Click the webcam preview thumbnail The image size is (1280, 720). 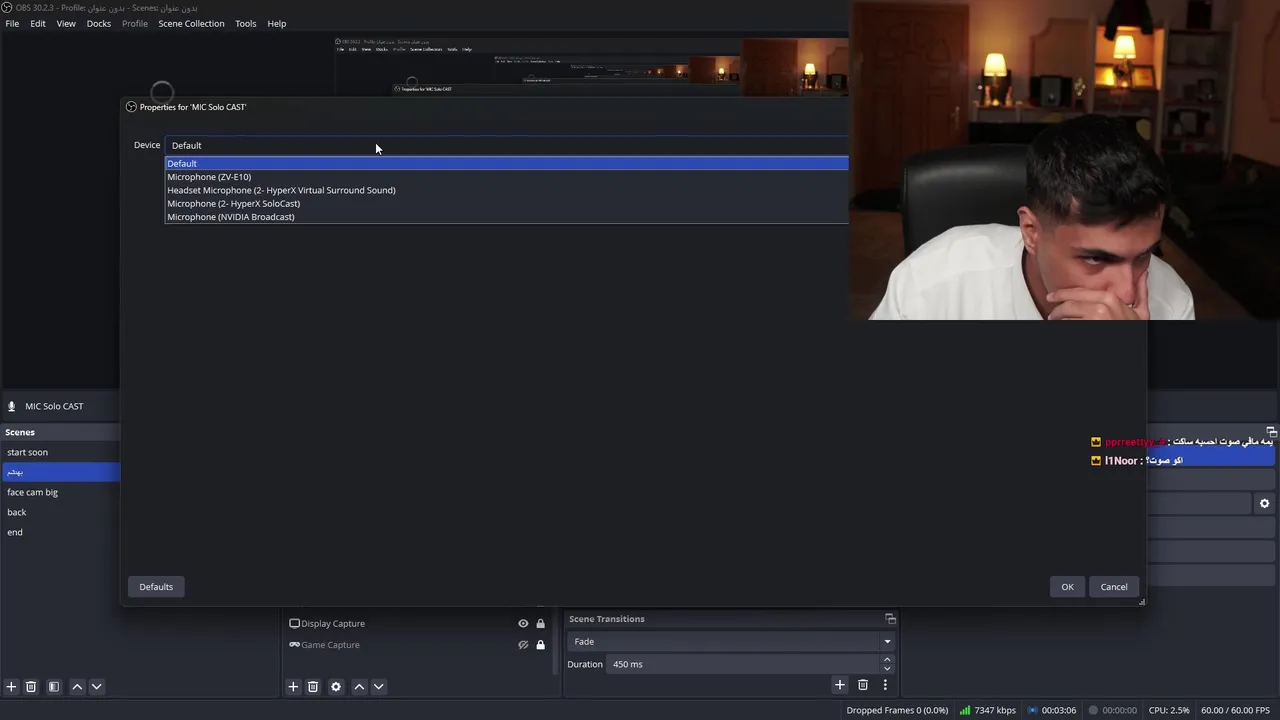coord(1064,160)
